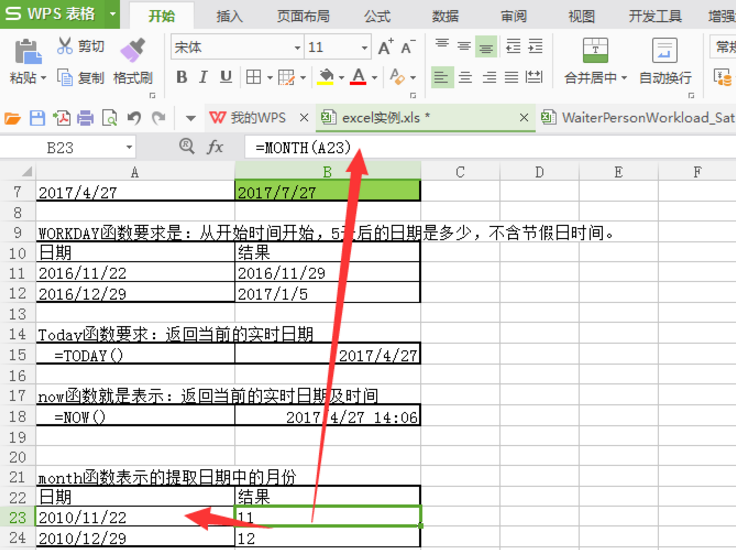Increase font size with A+ icon
This screenshot has height=550, width=736.
(x=385, y=47)
